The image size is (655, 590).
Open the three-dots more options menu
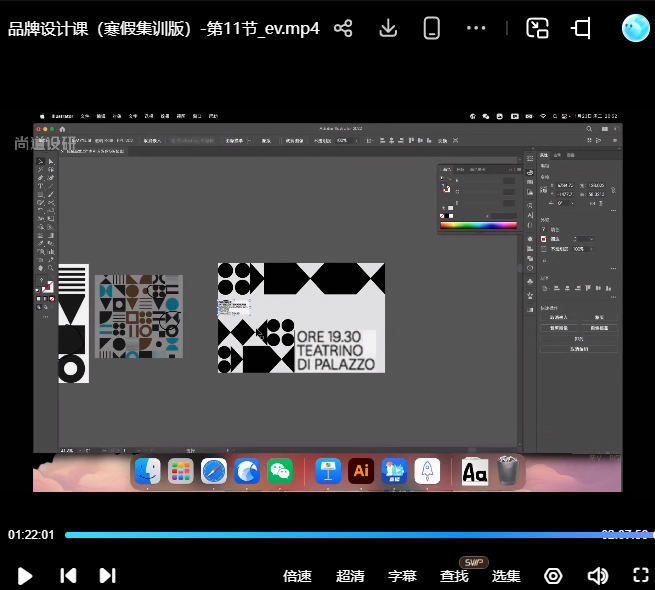(475, 28)
